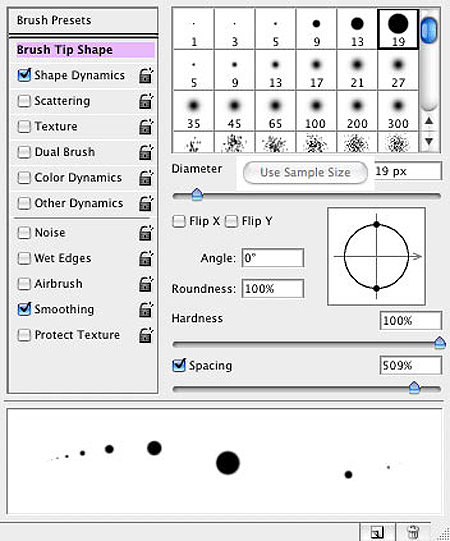Click the Spacing percentage field
Viewport: 450px width, 541px height.
coord(411,365)
